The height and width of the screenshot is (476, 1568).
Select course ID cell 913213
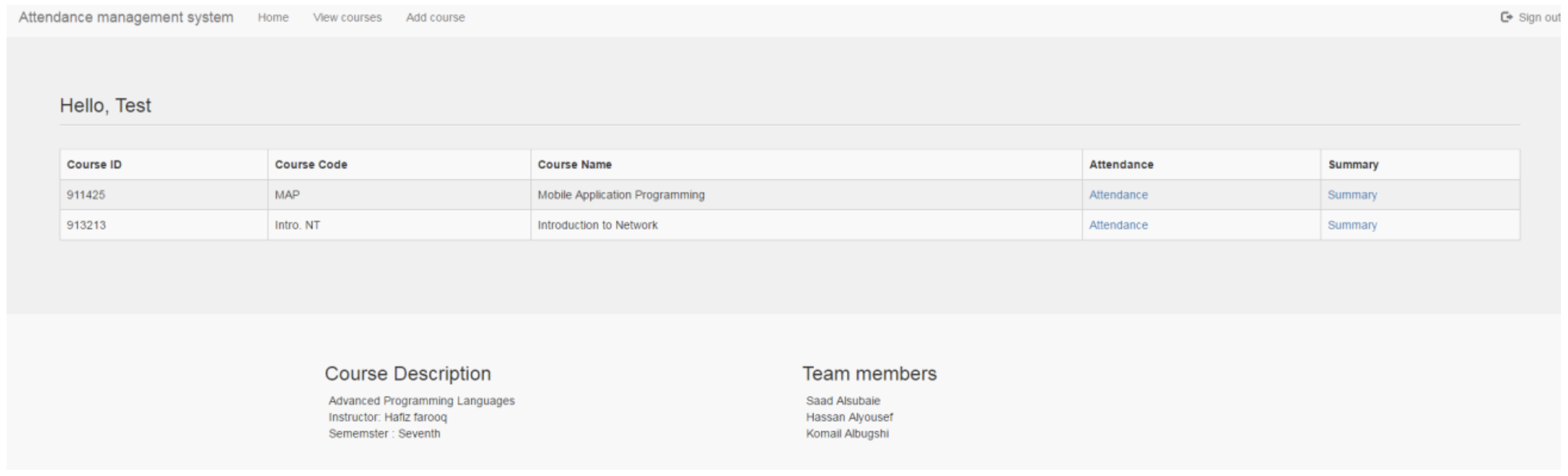point(164,225)
